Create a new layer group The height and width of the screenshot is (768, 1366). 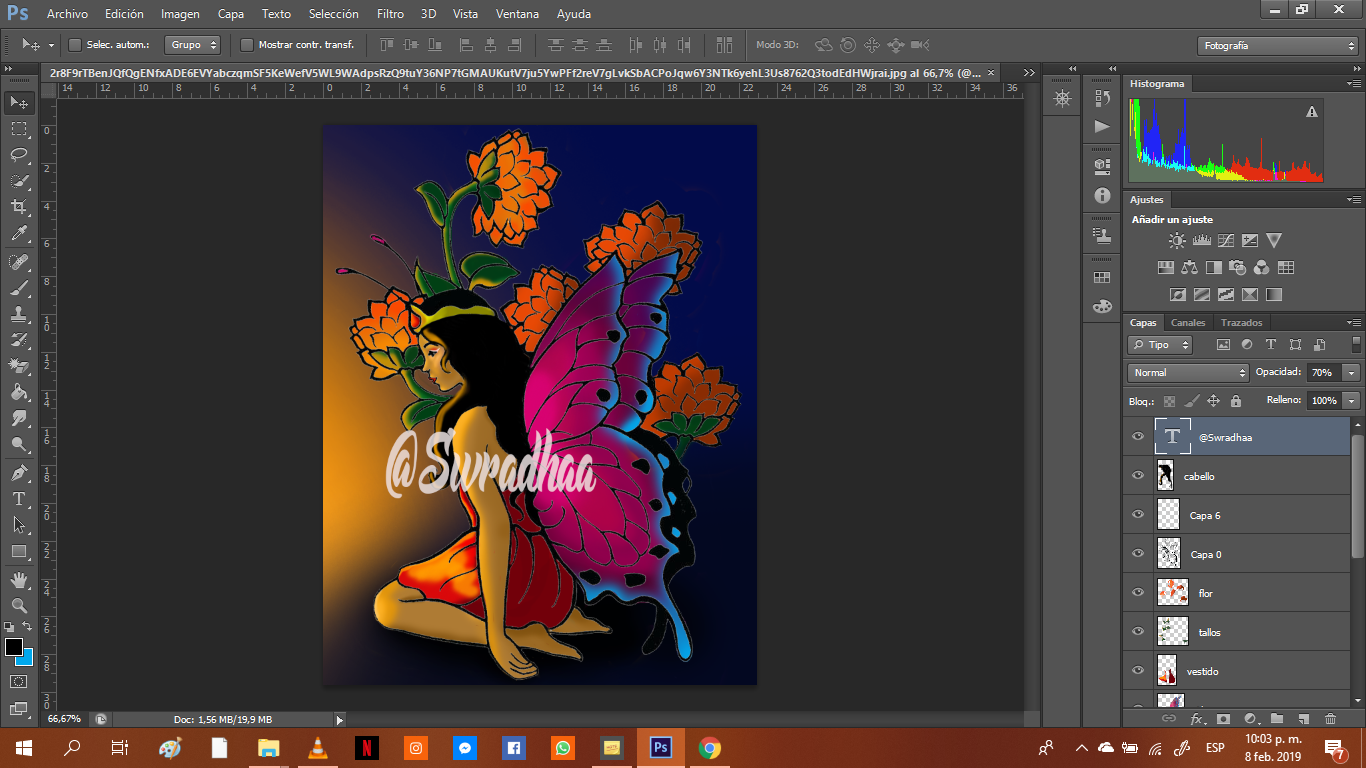pos(1277,718)
